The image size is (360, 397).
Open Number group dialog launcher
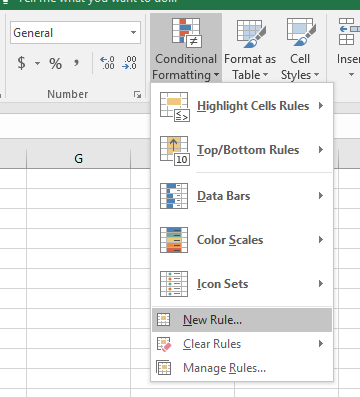coord(137,95)
